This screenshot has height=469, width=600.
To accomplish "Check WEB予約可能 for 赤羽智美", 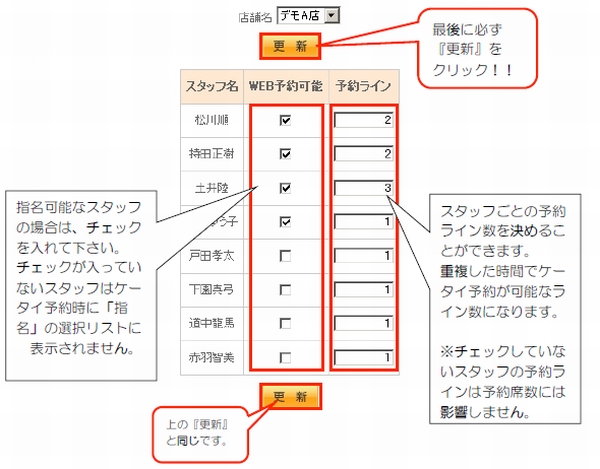I will [x=285, y=358].
